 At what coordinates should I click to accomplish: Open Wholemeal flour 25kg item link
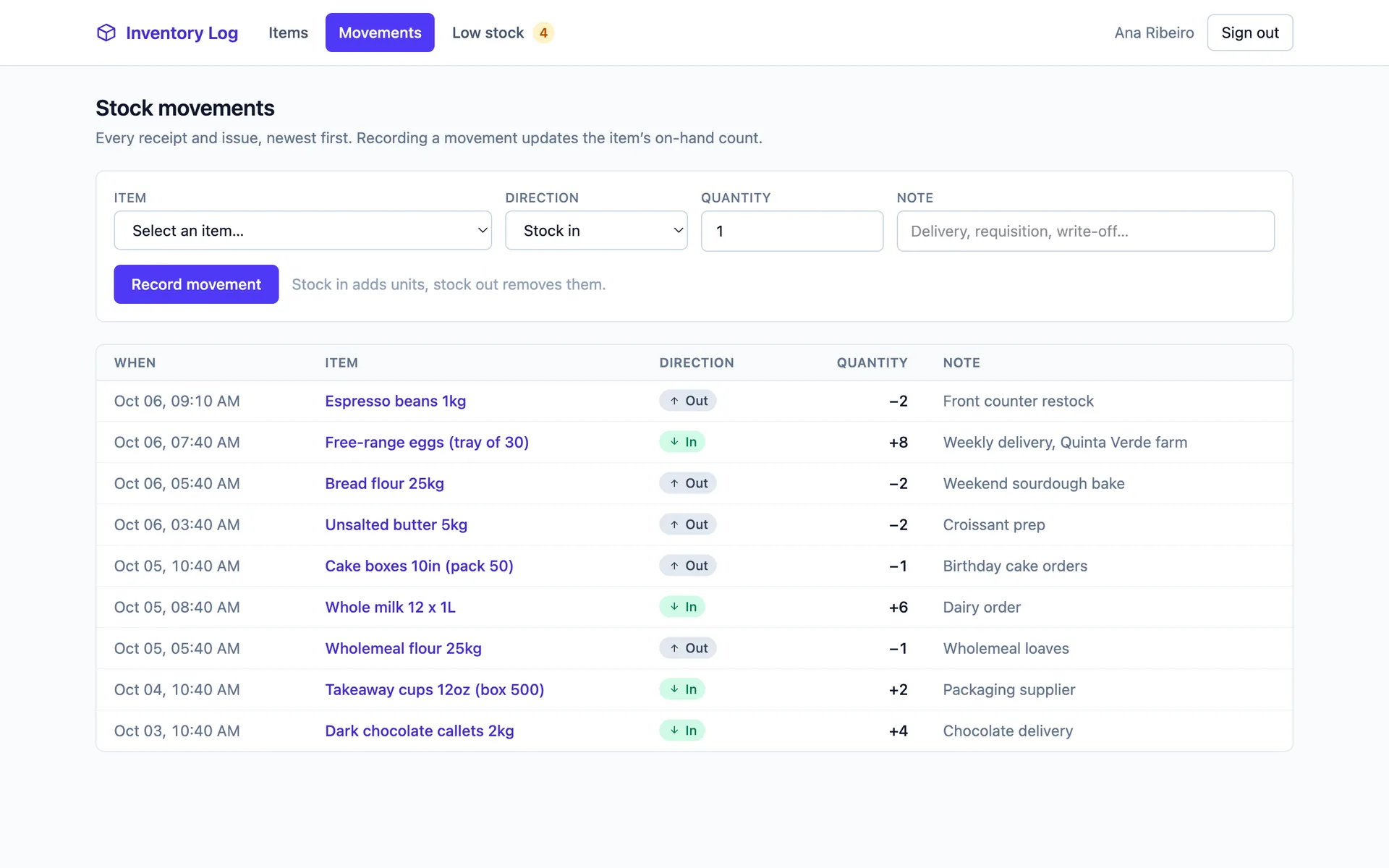pos(404,648)
